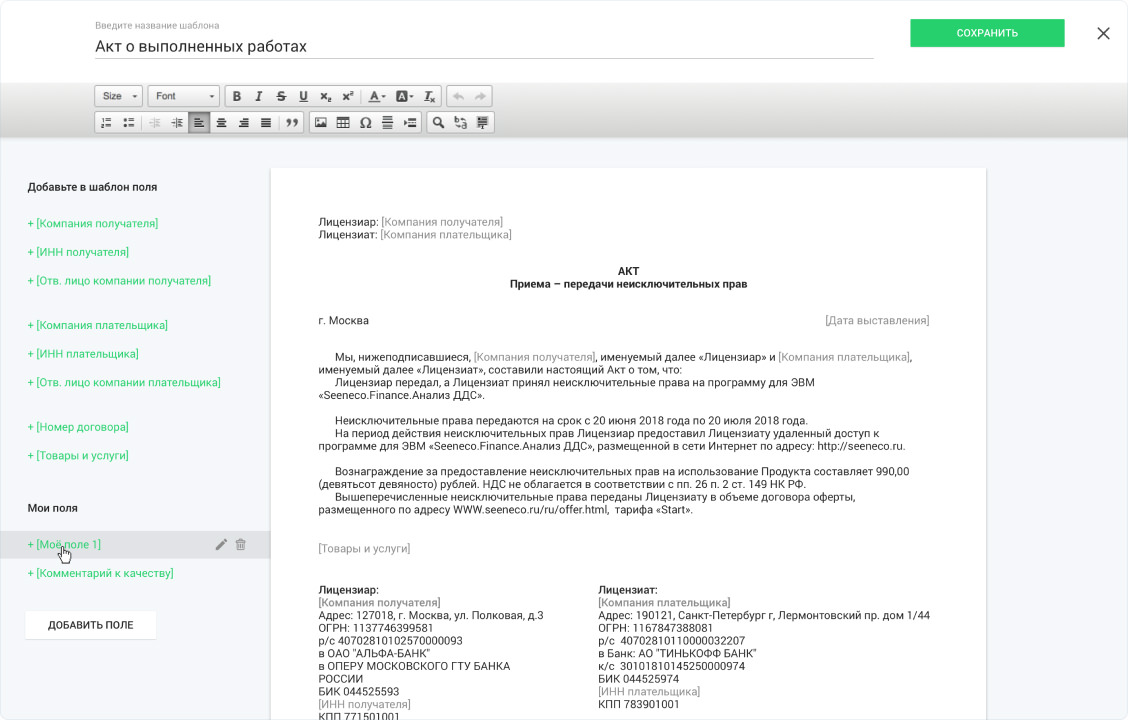Open the Size dropdown
Screen dimensions: 1128x720
(119, 96)
